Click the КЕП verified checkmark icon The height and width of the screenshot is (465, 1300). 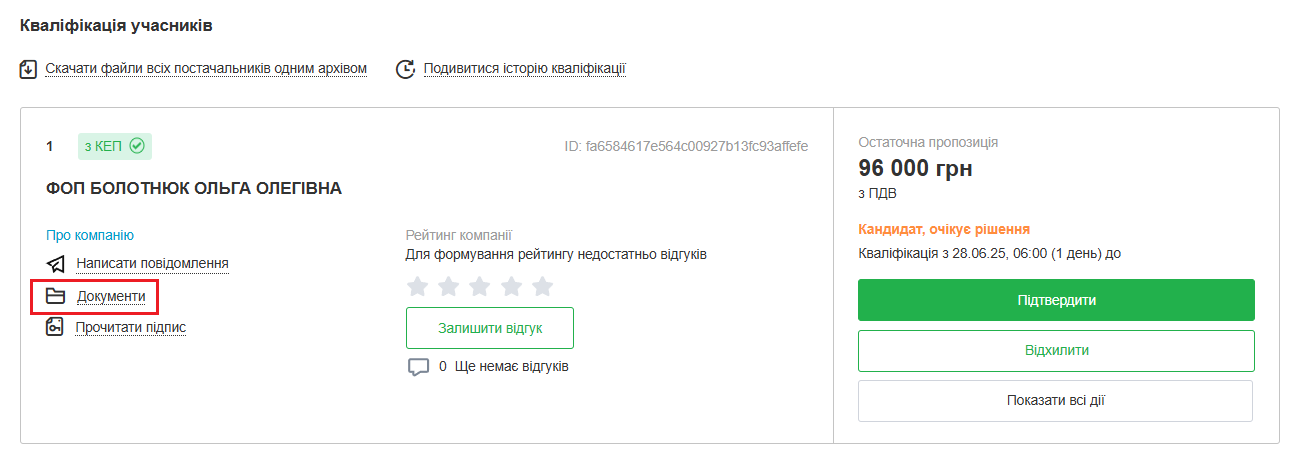(x=138, y=146)
